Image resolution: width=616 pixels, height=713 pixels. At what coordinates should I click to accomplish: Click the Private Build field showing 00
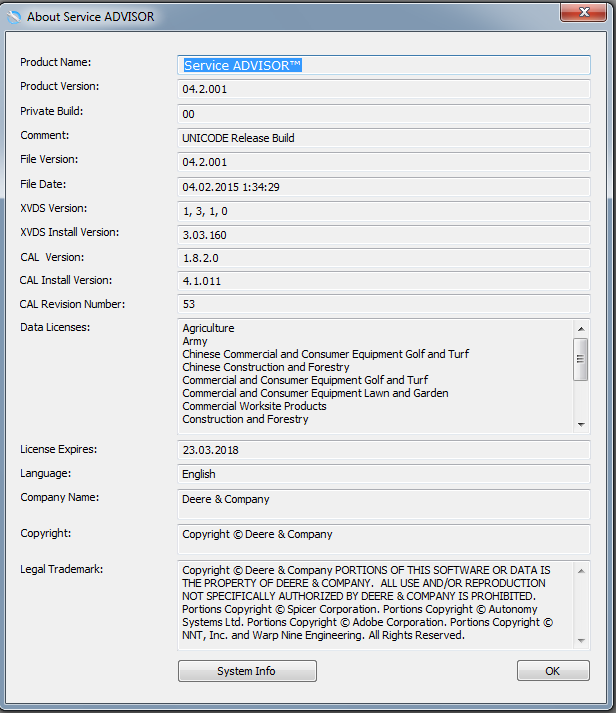(384, 114)
